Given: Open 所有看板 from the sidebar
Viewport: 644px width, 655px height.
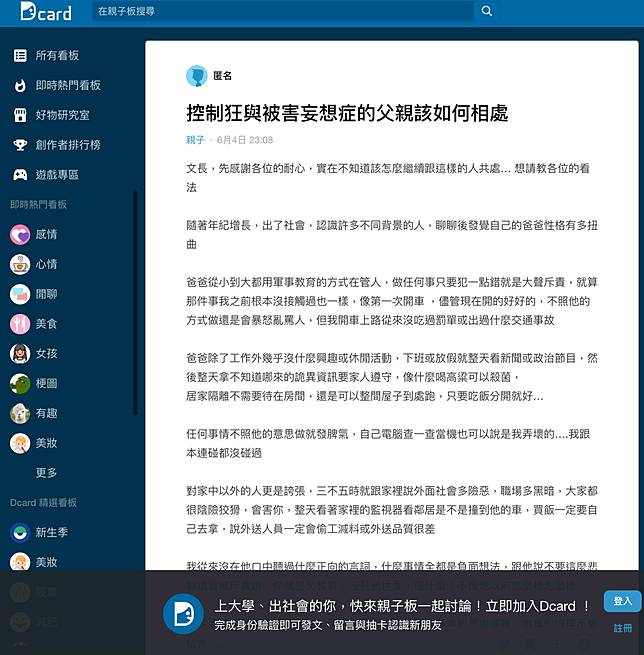Looking at the screenshot, I should pos(57,56).
